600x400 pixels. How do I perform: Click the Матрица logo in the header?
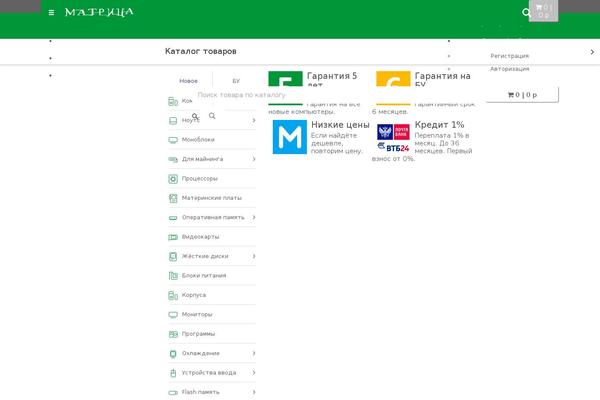(x=99, y=12)
